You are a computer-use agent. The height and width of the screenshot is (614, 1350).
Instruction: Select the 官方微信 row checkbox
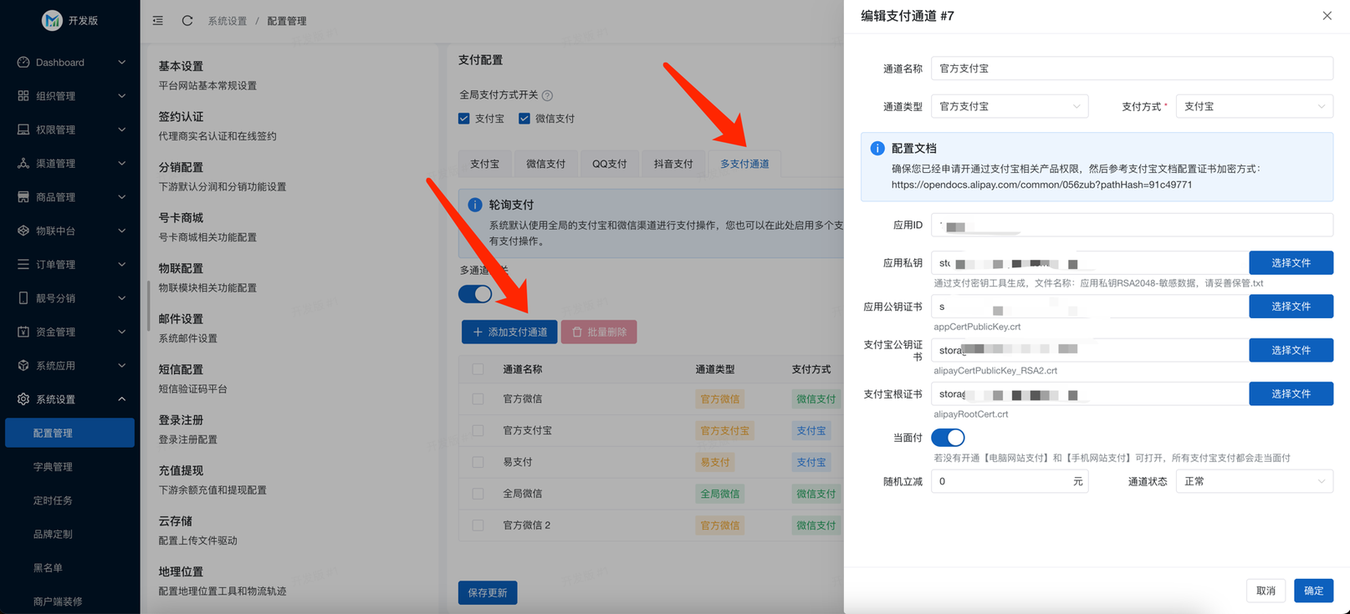click(x=478, y=399)
